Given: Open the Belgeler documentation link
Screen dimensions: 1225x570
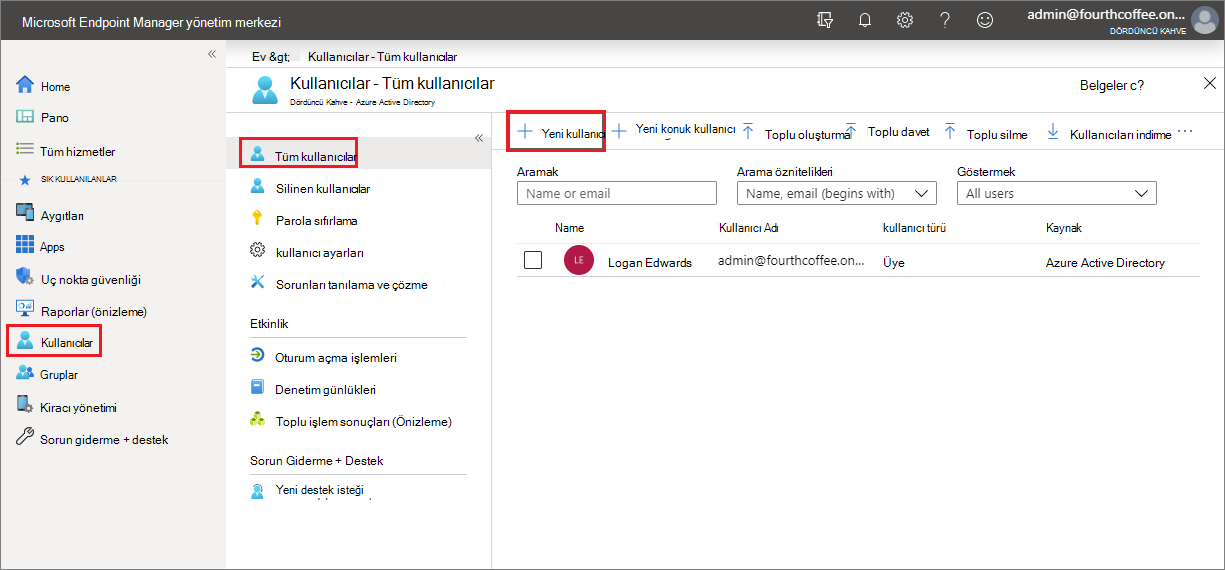Looking at the screenshot, I should pyautogui.click(x=1112, y=86).
